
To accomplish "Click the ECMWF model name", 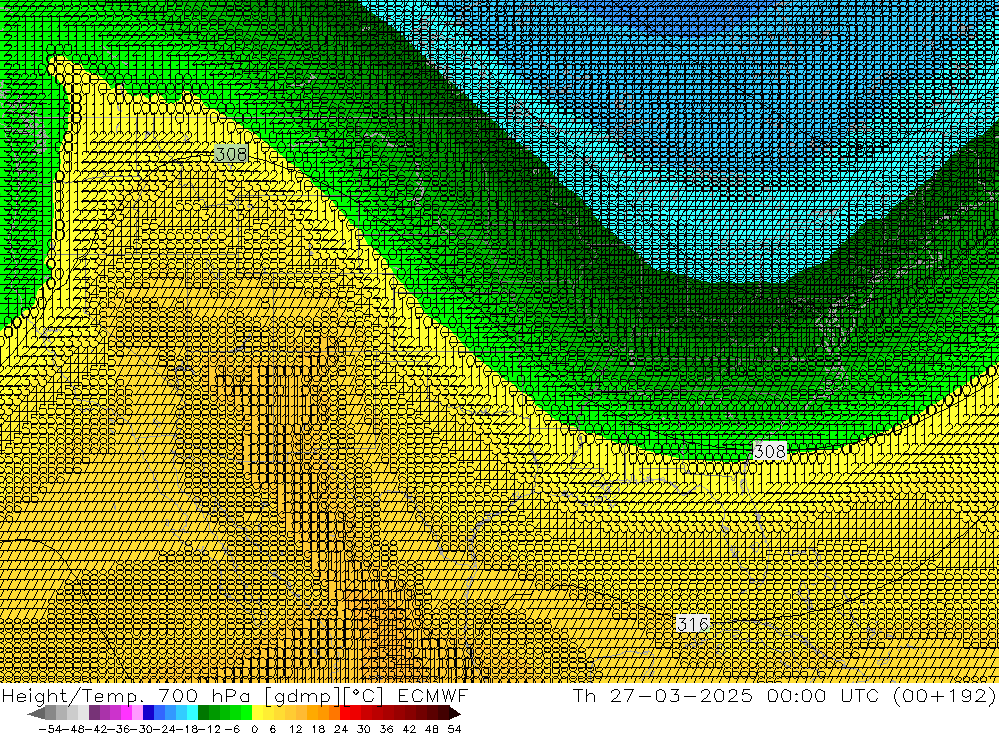I will (x=432, y=695).
